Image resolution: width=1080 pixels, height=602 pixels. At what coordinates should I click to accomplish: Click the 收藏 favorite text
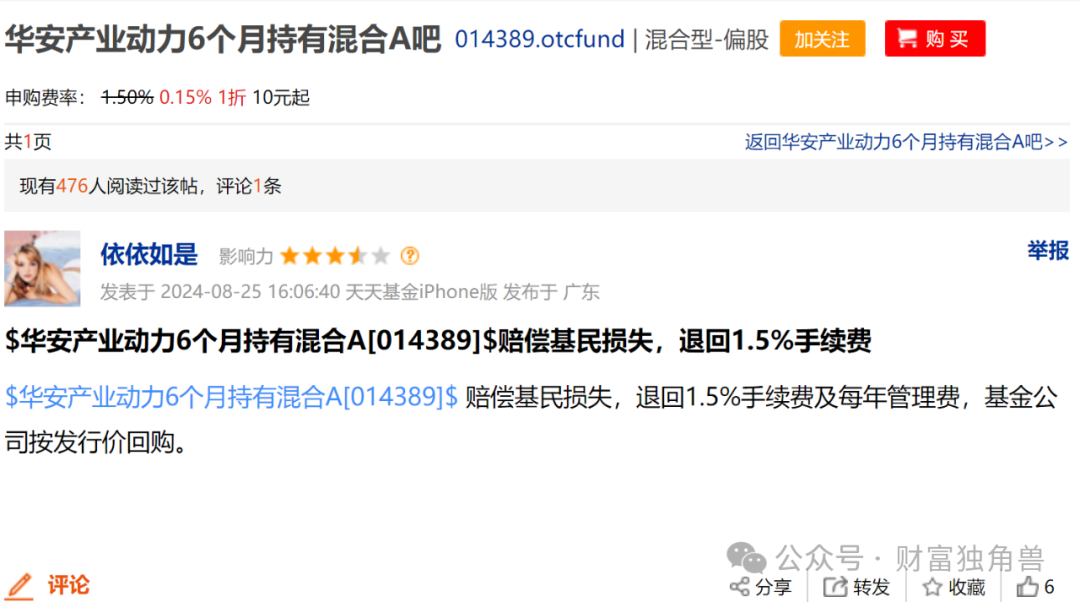pyautogui.click(x=966, y=587)
